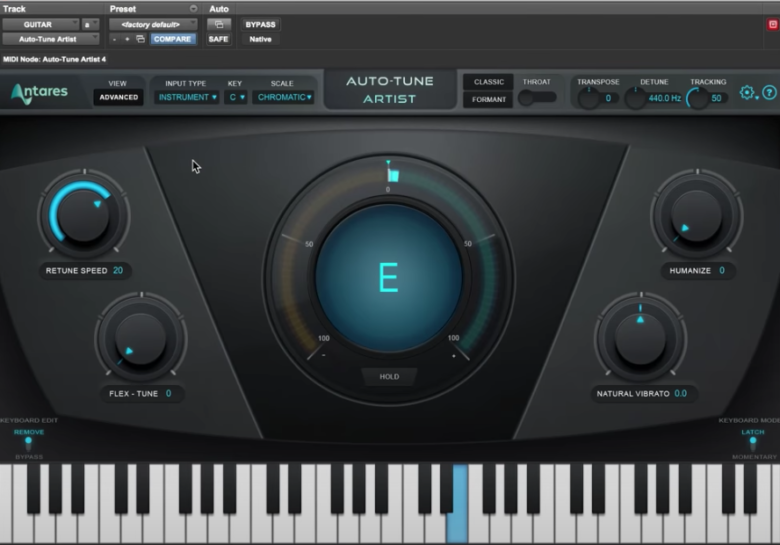Click the Humanize value 0
This screenshot has width=780, height=545.
pos(722,271)
